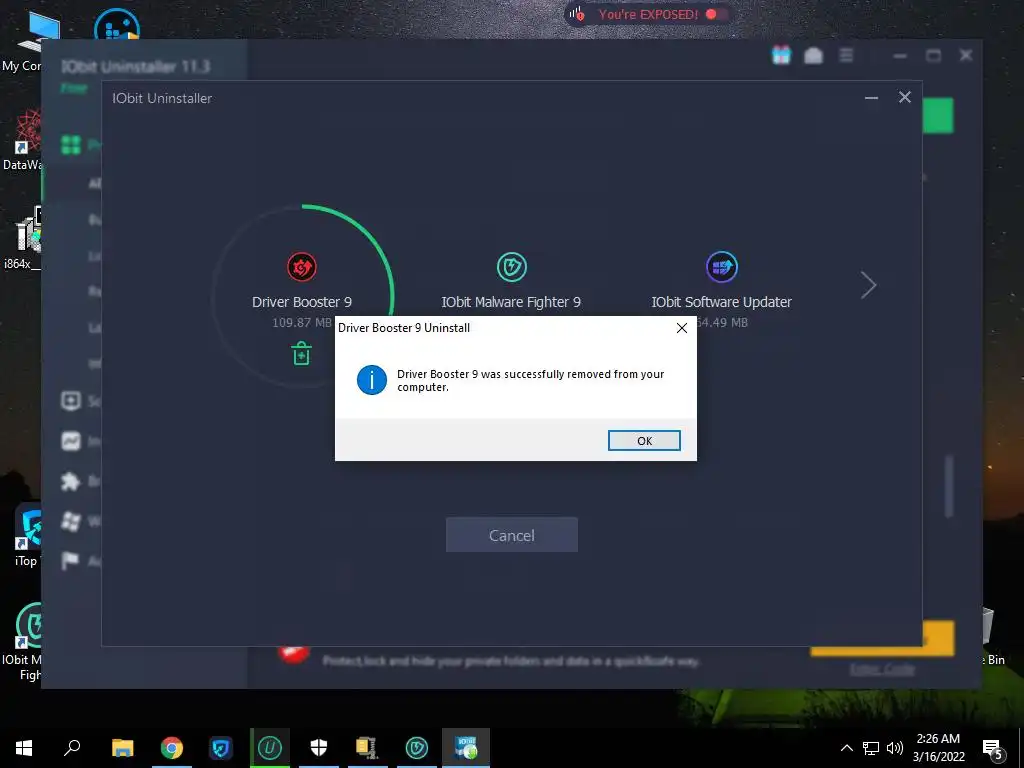Open the clock showing 2:26 AM
This screenshot has height=768, width=1024.
tap(938, 748)
